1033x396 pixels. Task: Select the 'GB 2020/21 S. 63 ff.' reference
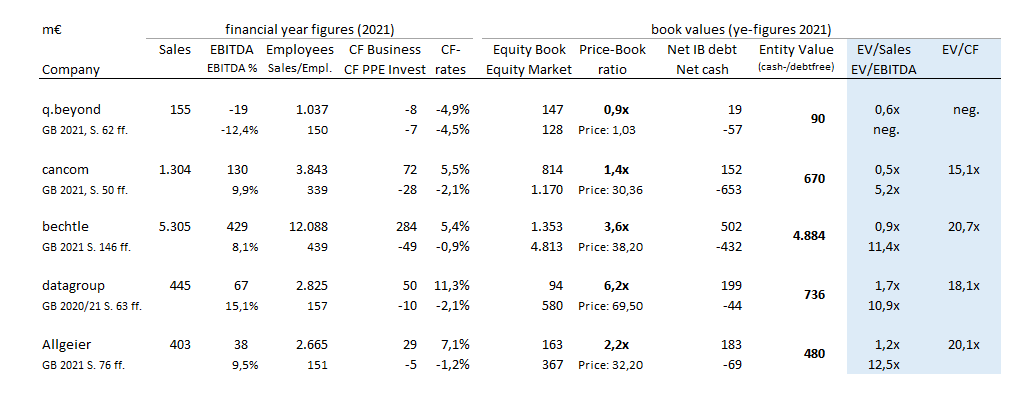(x=92, y=306)
